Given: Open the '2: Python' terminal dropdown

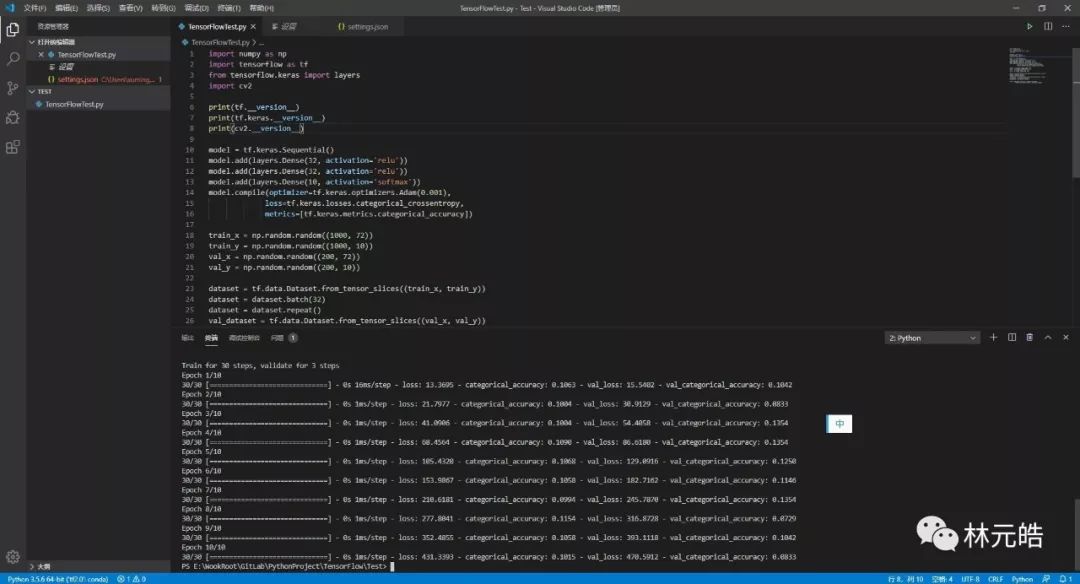Looking at the screenshot, I should [932, 338].
